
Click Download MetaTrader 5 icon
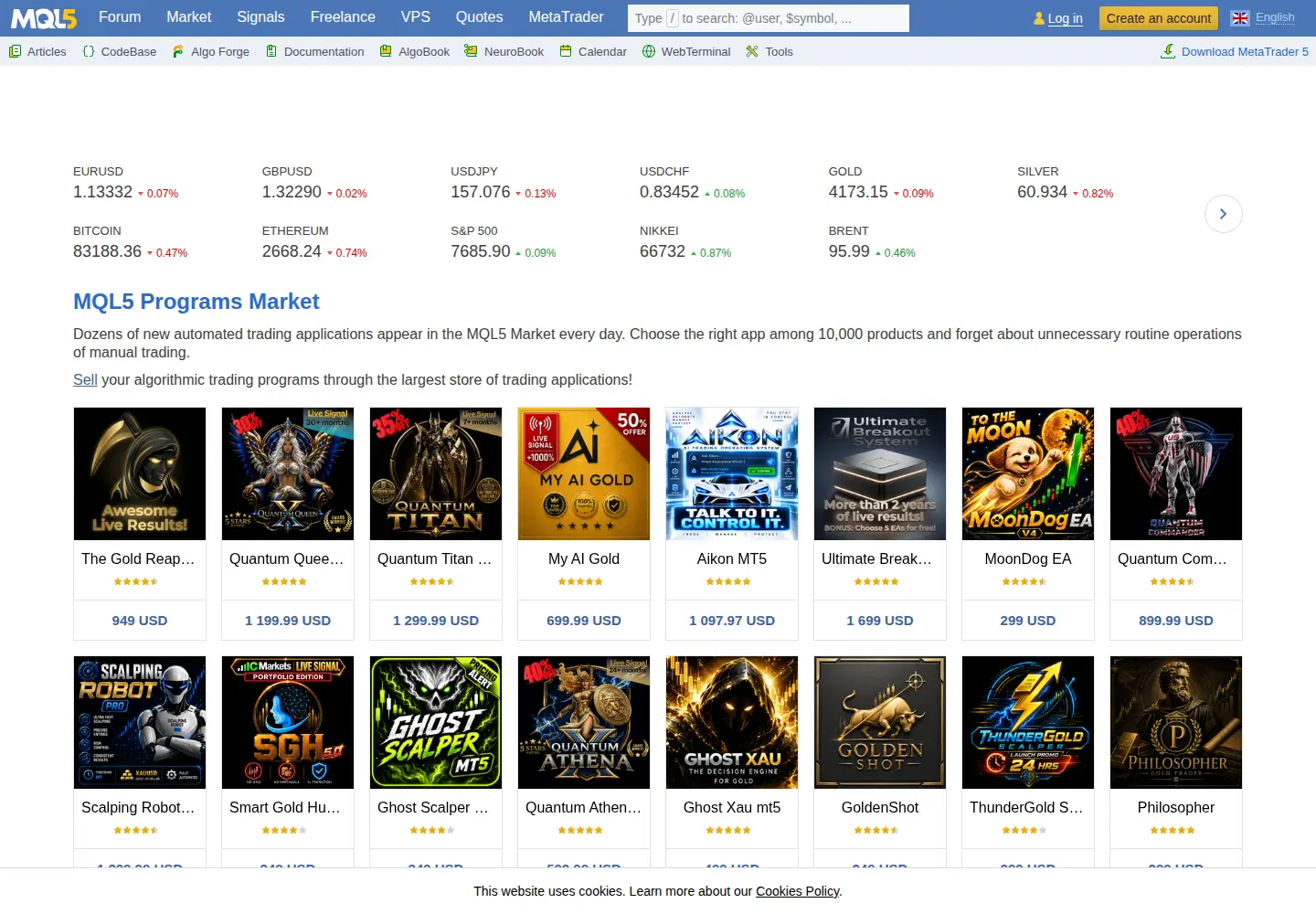[1168, 51]
